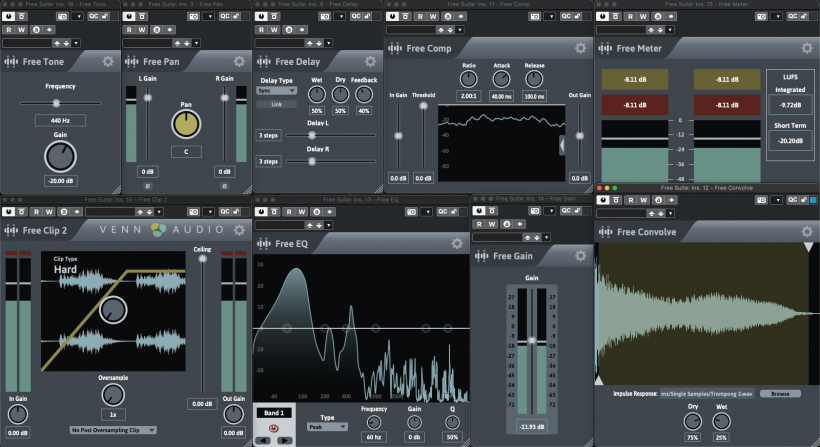Image resolution: width=820 pixels, height=447 pixels.
Task: Open Free Tone settings gear
Action: [109, 61]
